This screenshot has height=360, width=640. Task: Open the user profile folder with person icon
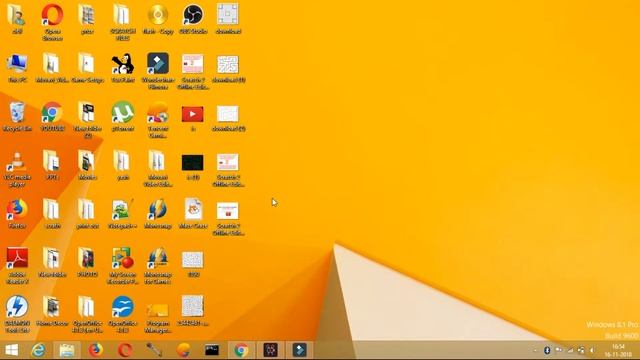[x=17, y=16]
